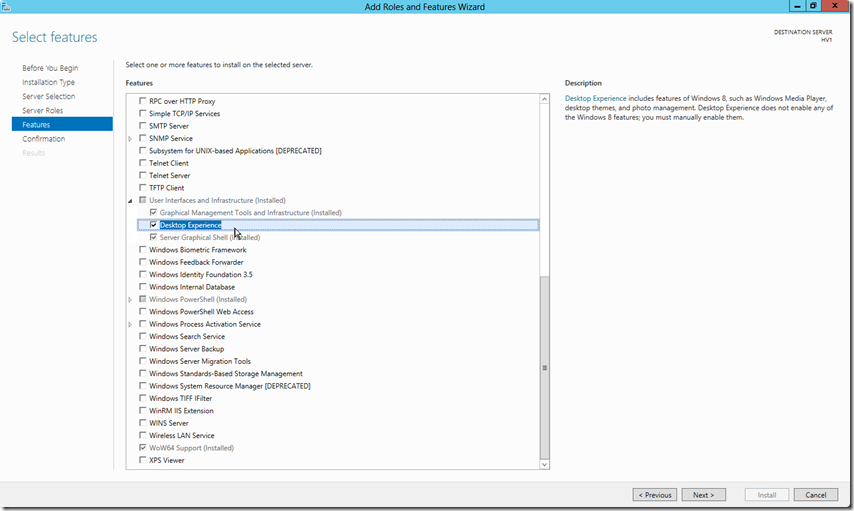Check the TFTP Client checkbox
Screen dimensions: 854x511
[143, 188]
